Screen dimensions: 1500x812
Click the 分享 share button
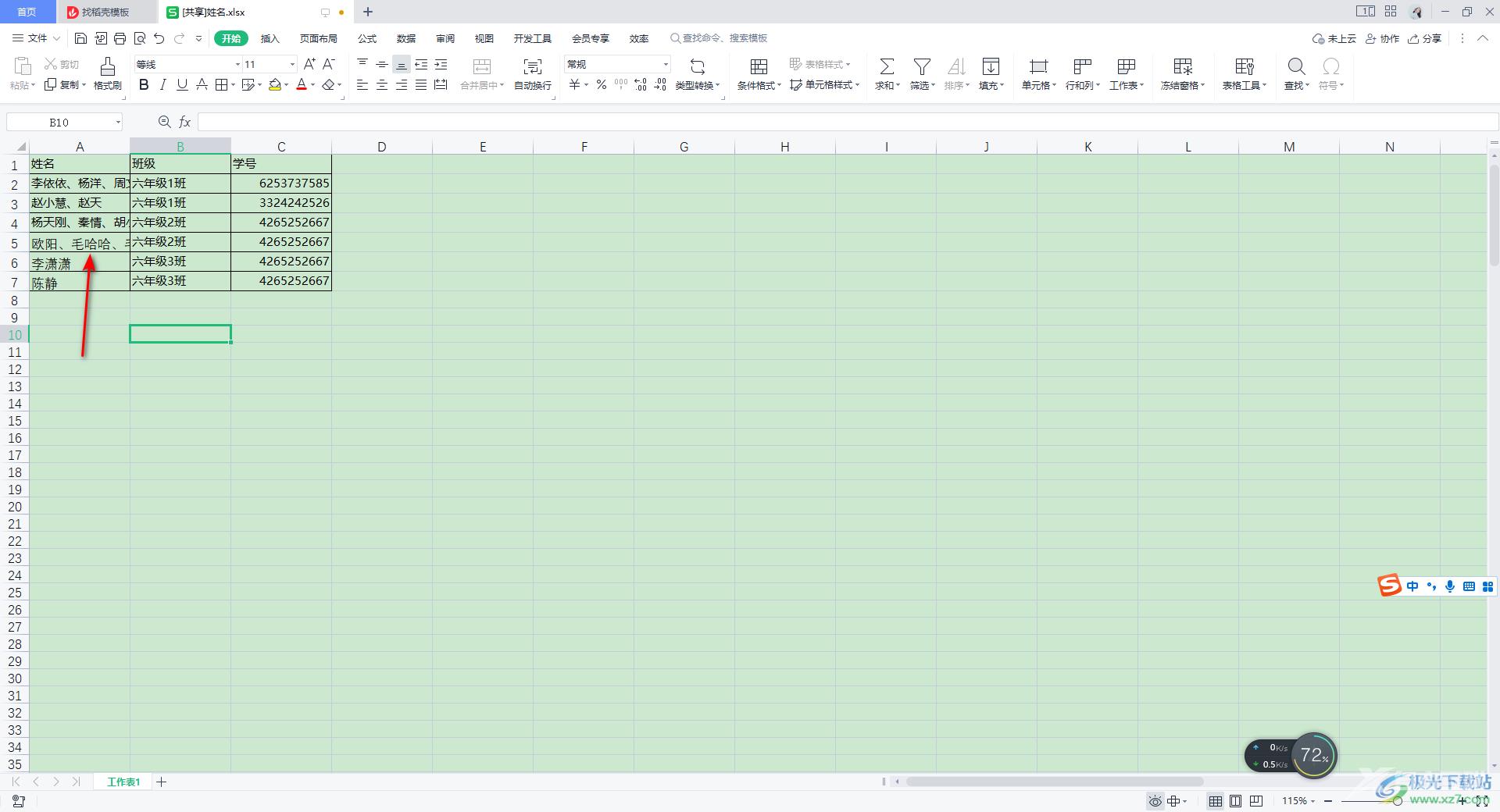(1424, 38)
